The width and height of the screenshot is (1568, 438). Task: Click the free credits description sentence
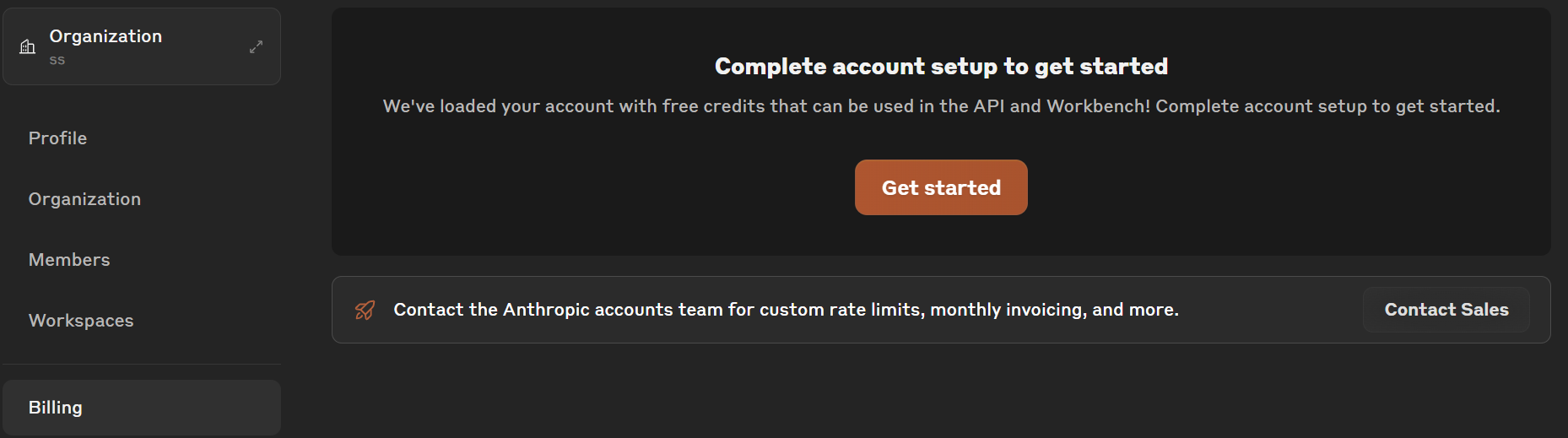click(941, 106)
